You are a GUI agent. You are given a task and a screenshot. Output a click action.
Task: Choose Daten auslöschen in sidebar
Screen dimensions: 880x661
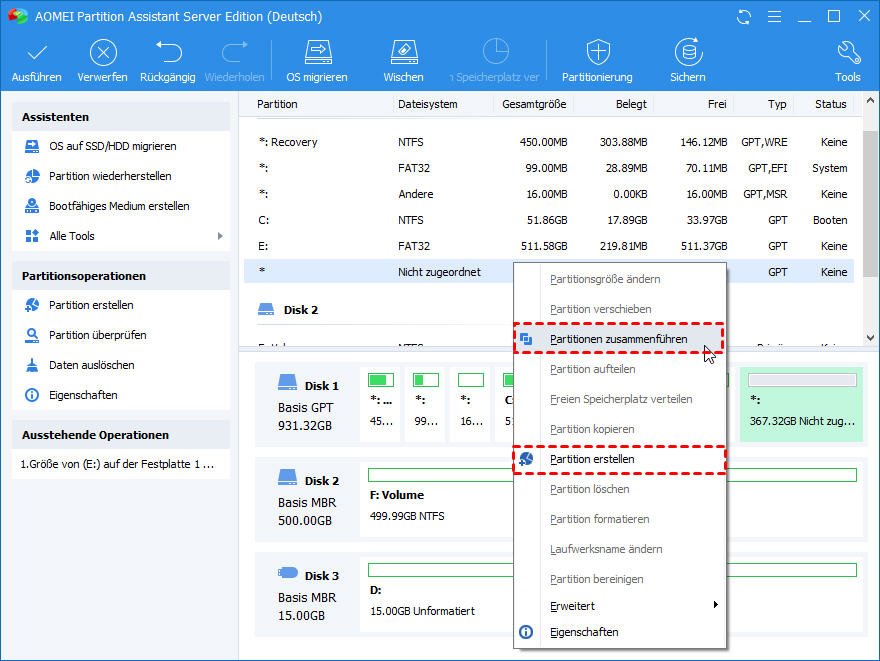tap(91, 365)
